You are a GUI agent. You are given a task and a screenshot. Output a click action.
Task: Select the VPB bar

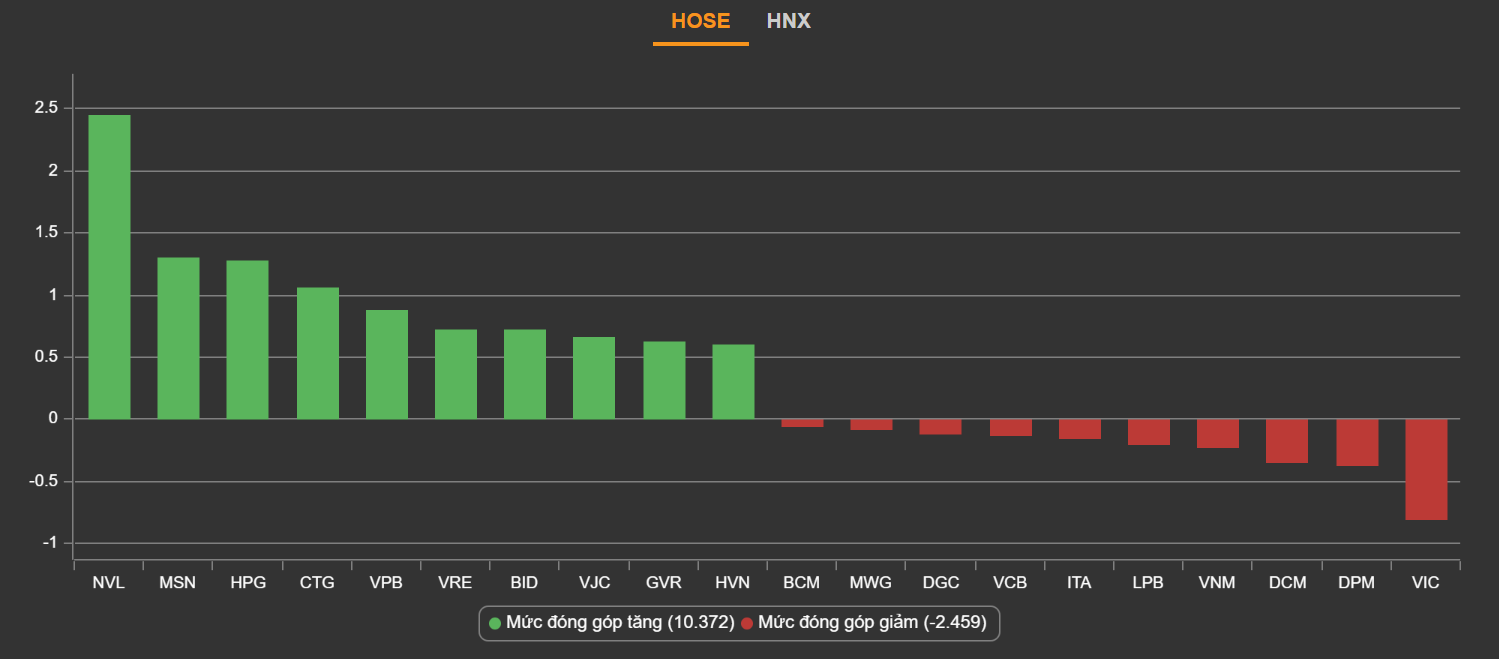click(x=386, y=364)
